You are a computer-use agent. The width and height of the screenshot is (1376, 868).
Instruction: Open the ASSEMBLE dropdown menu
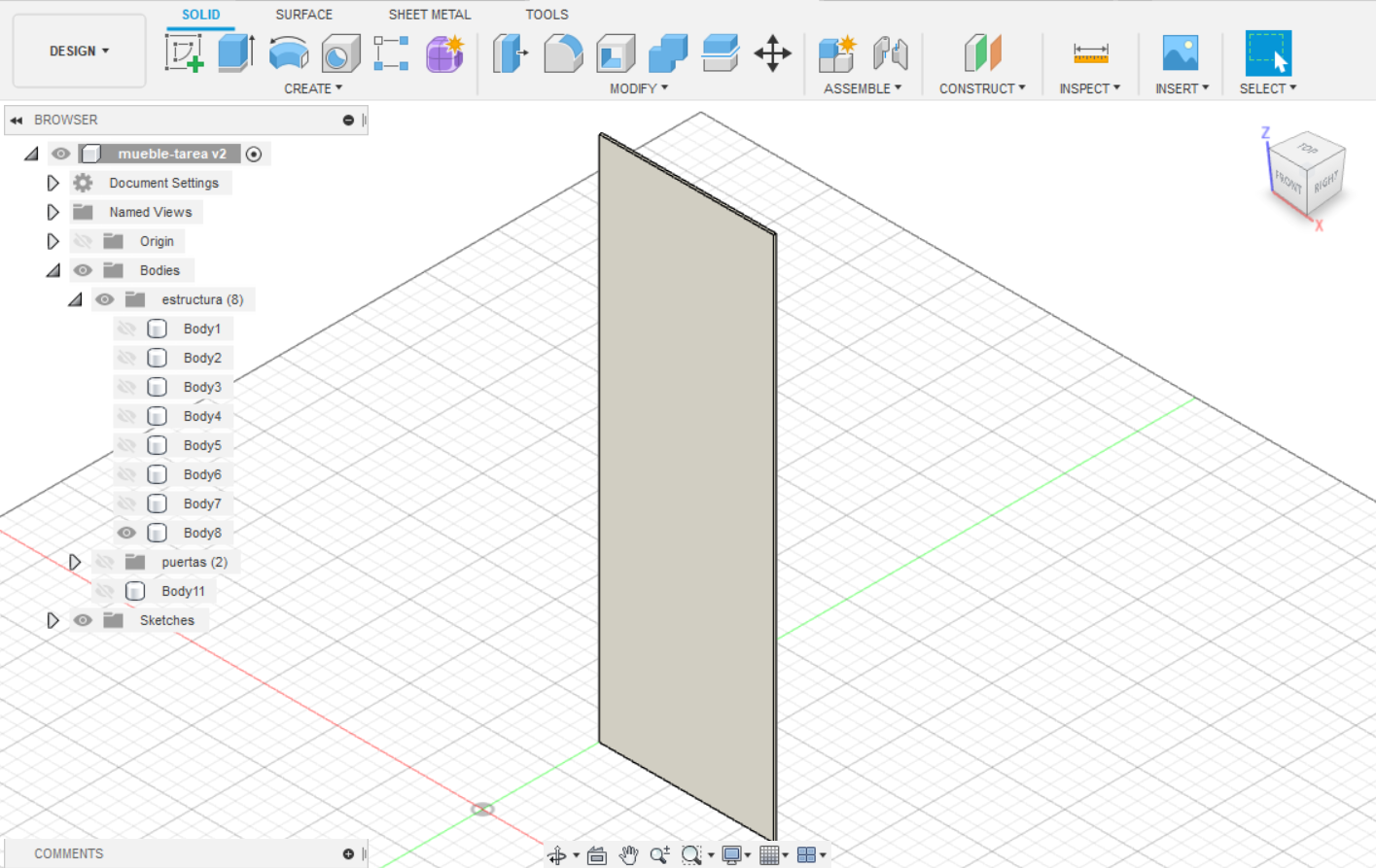click(x=863, y=88)
